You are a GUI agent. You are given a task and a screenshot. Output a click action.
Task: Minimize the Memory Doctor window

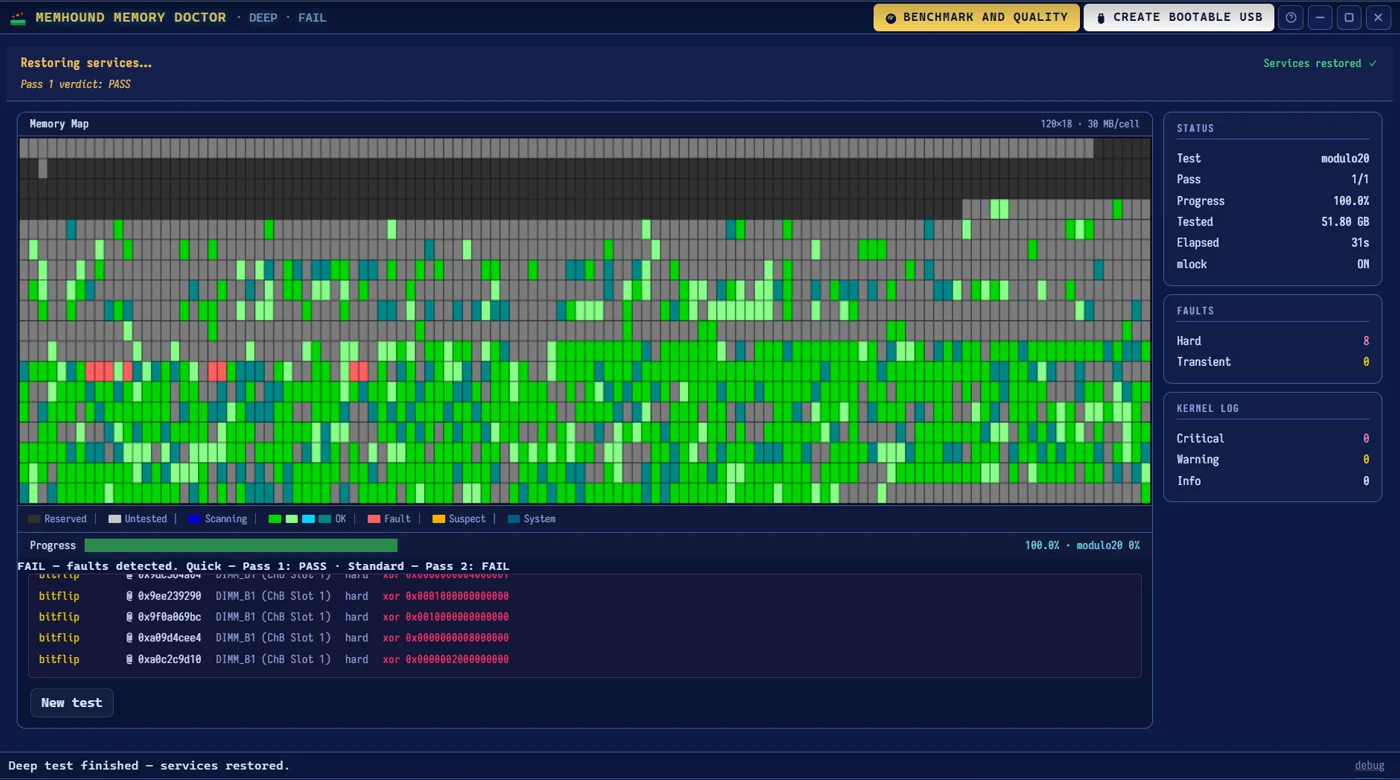coord(1320,18)
